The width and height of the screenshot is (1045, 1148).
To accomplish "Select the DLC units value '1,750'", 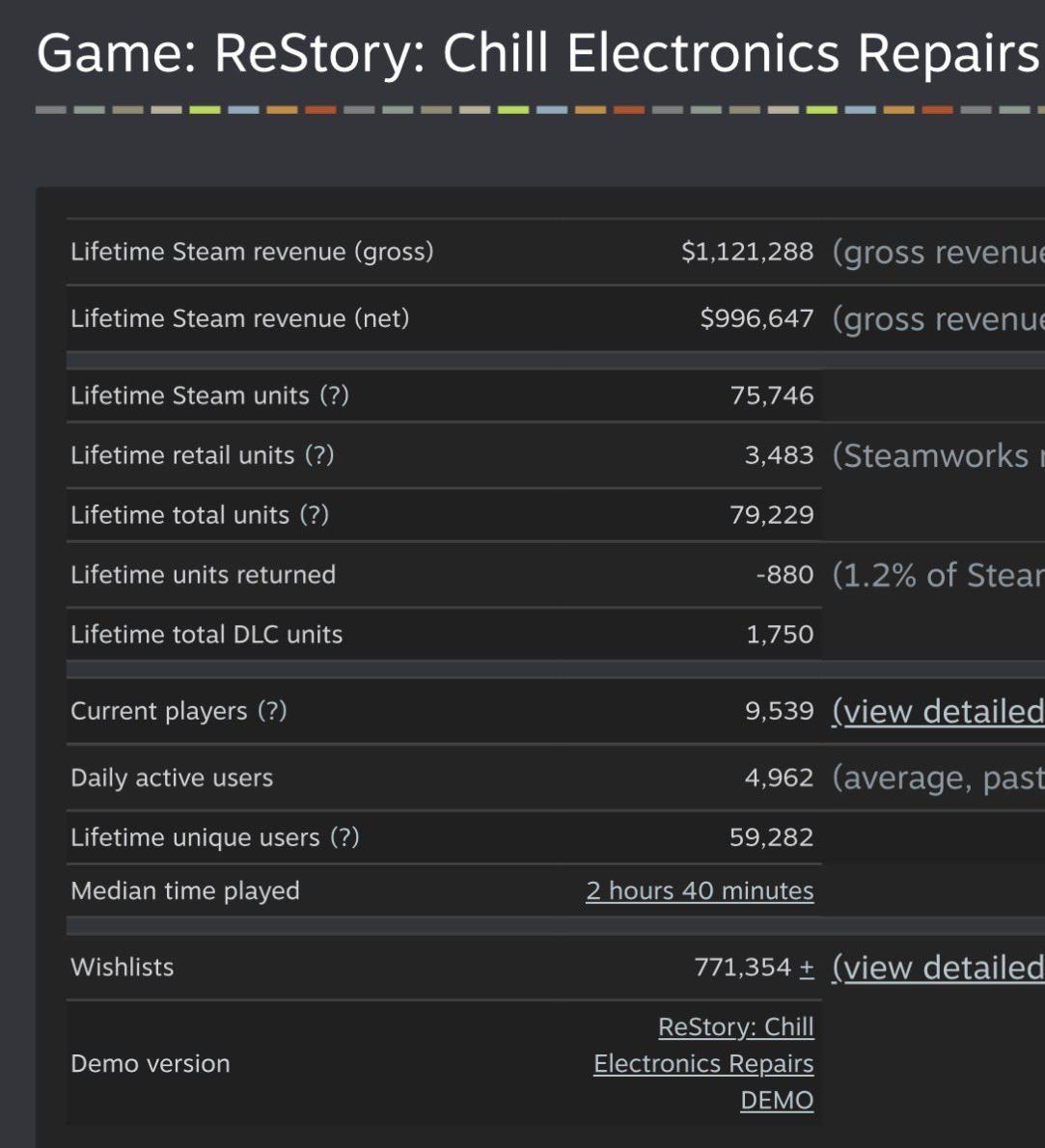I will coord(780,634).
